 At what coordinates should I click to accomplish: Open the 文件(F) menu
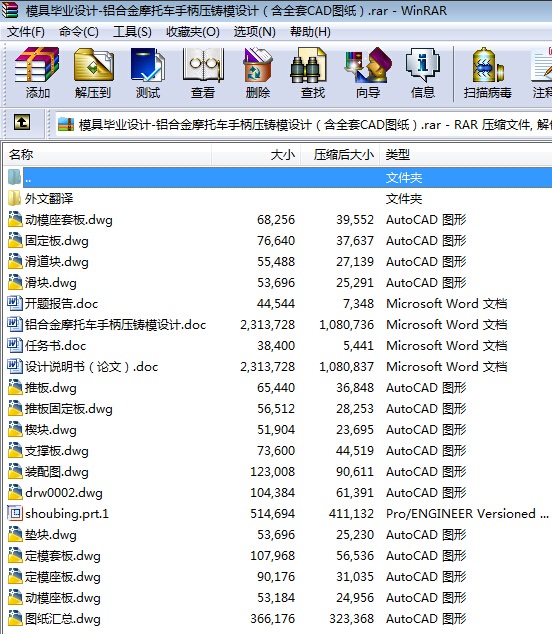pos(26,32)
